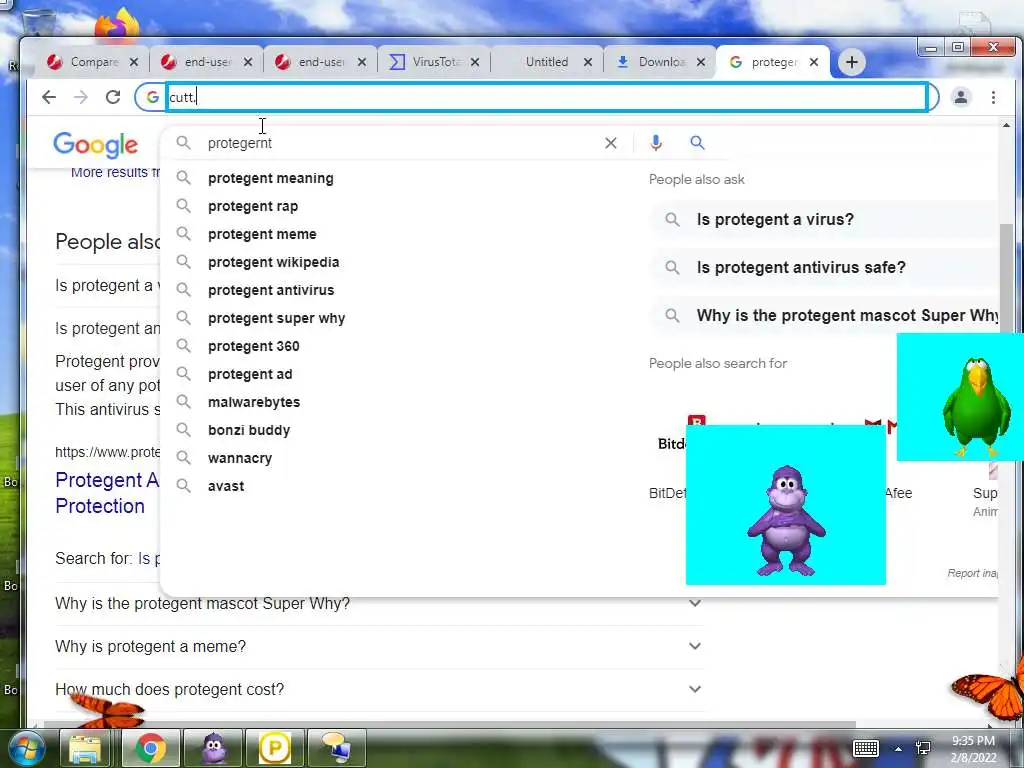Open the Chrome profile avatar
This screenshot has width=1024, height=768.
(x=961, y=97)
